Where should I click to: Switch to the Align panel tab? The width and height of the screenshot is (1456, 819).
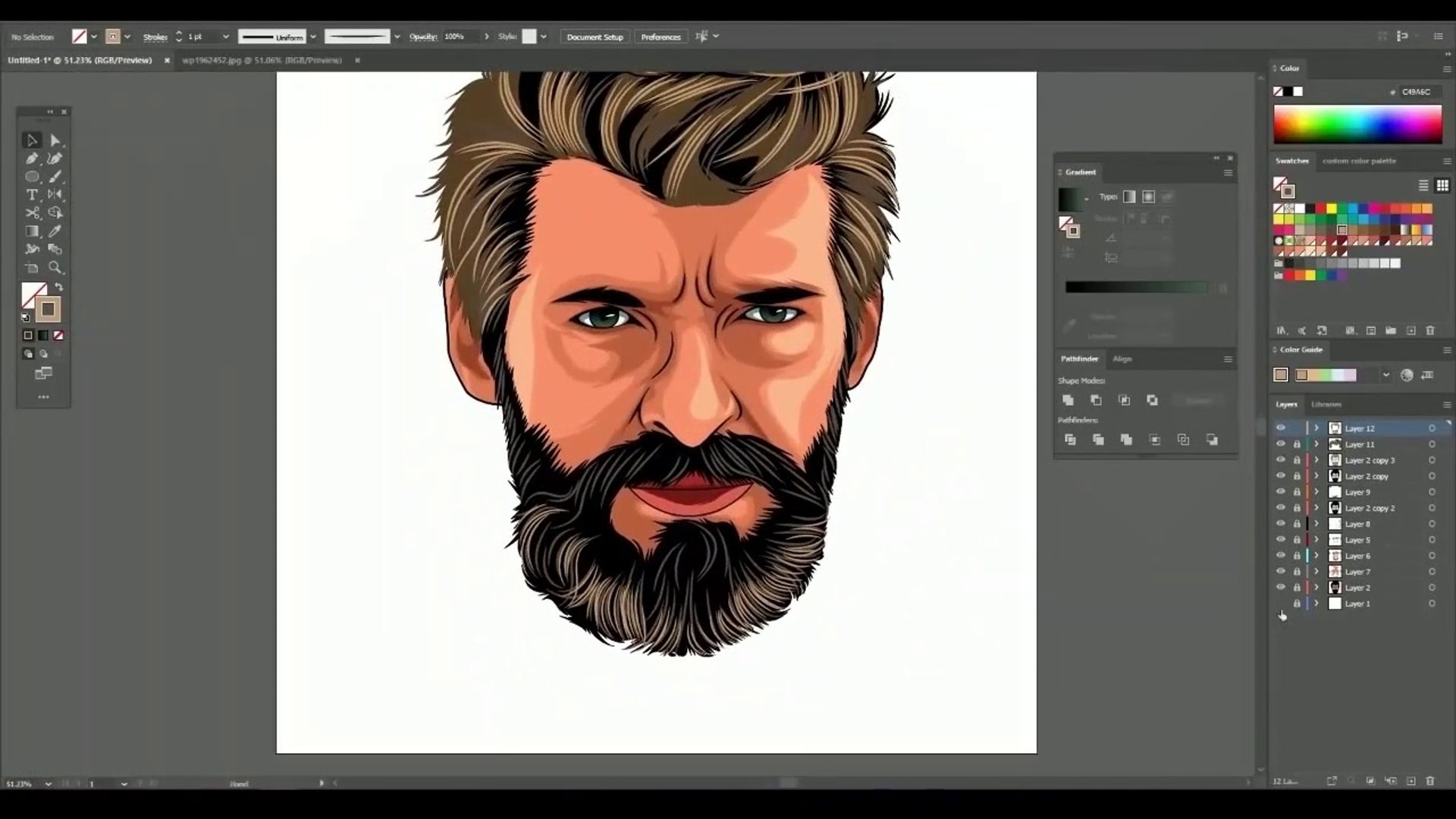pyautogui.click(x=1122, y=359)
